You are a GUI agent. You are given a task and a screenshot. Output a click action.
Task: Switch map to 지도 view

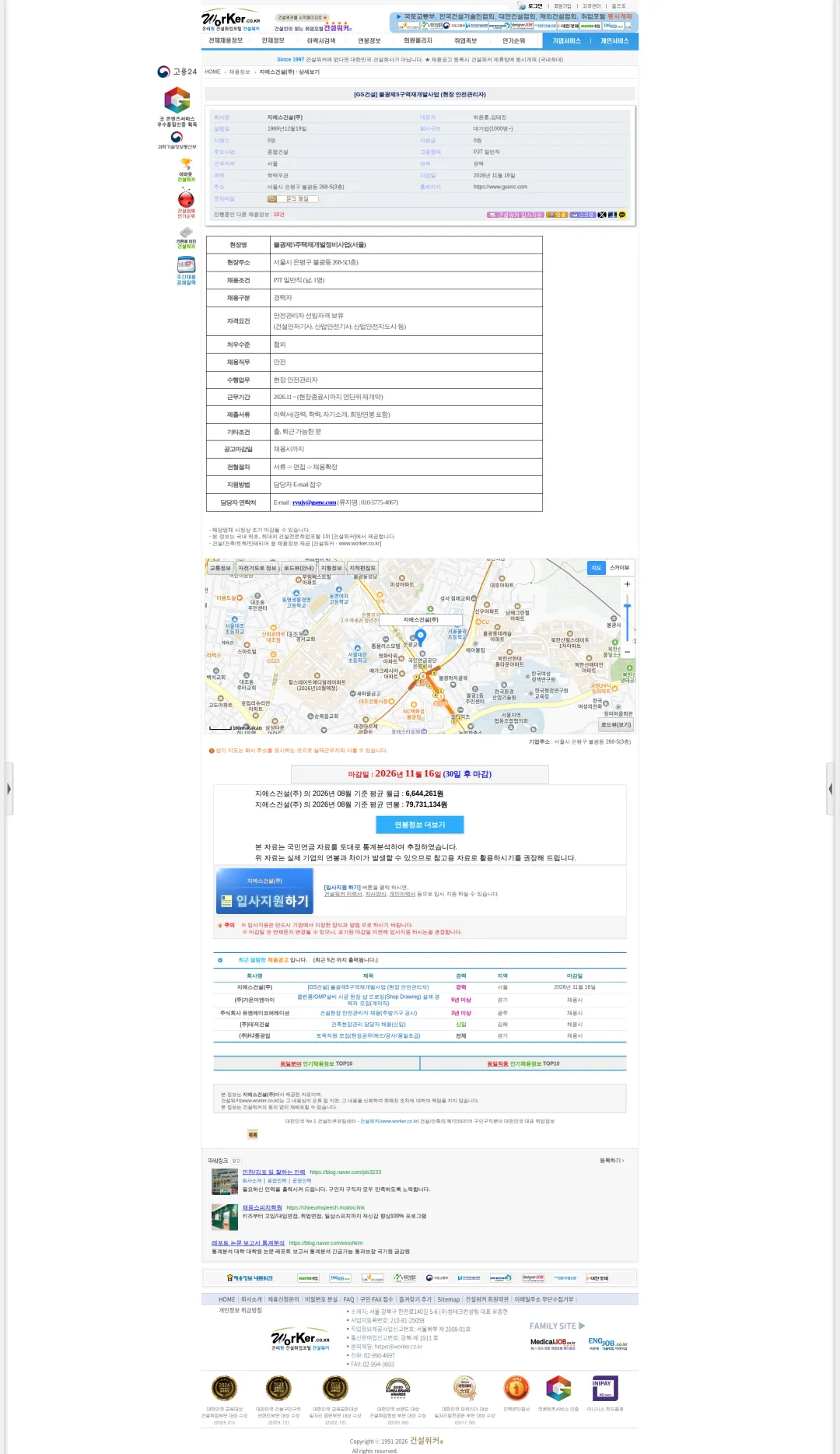point(597,568)
